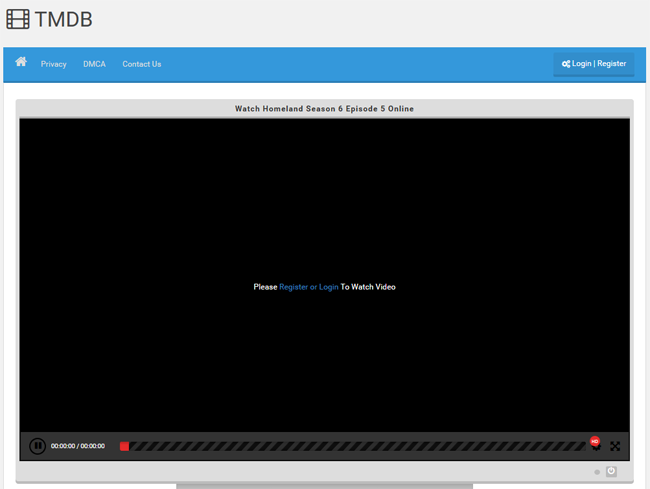Click the TMDB site title text

63,19
